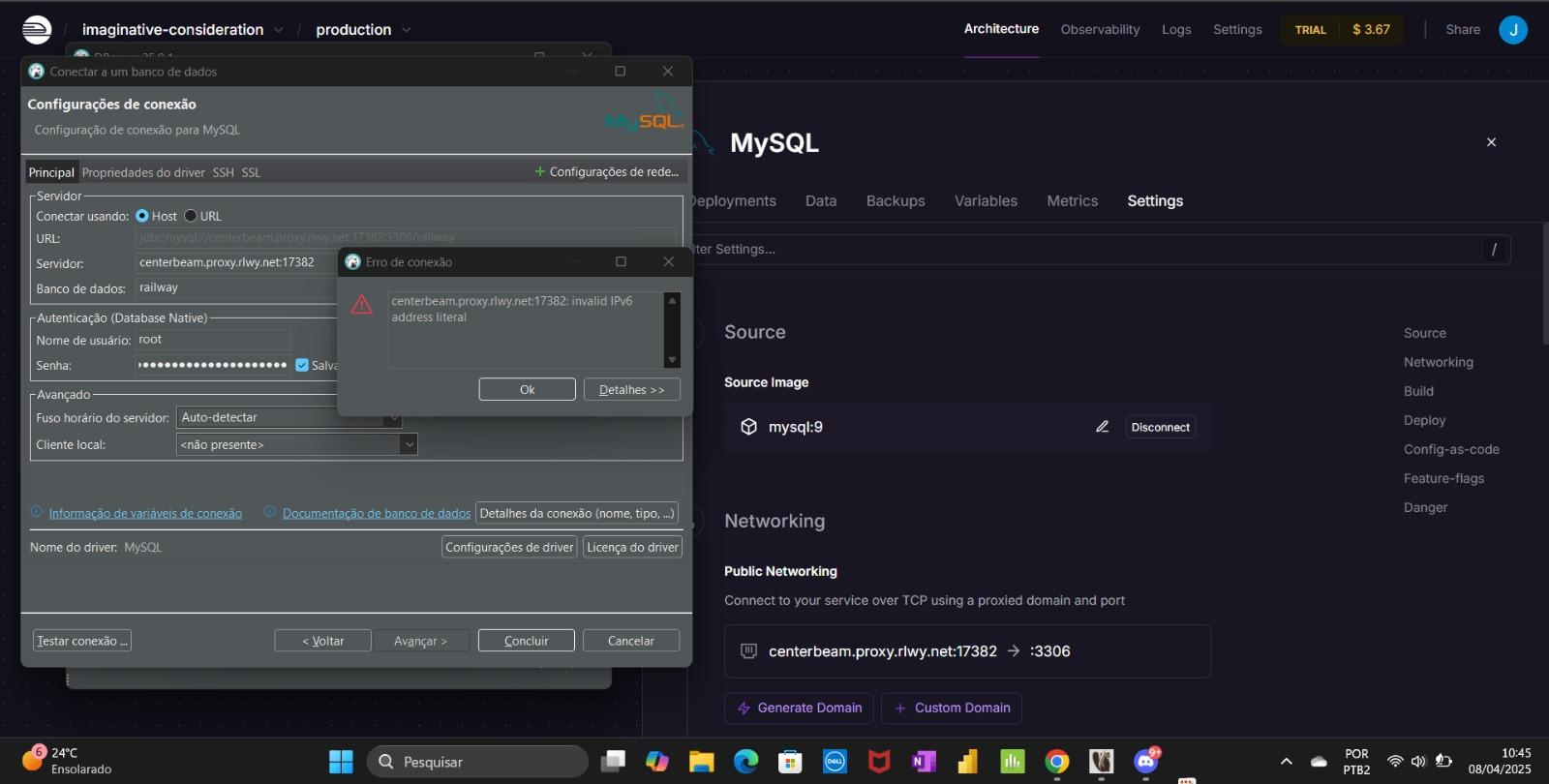1549x784 pixels.
Task: Open the user avatar J menu
Action: coord(1513,30)
